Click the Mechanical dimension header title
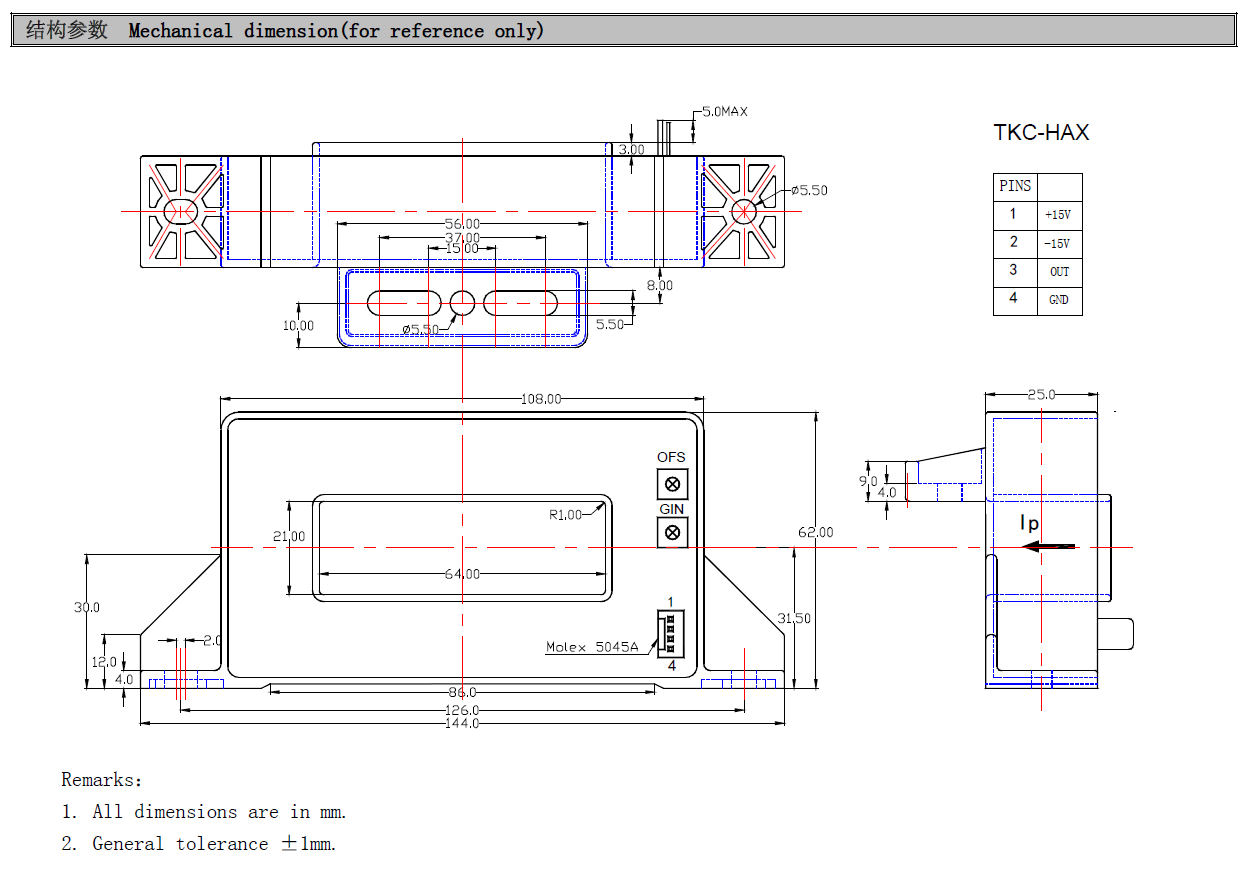The height and width of the screenshot is (870, 1250). [336, 31]
